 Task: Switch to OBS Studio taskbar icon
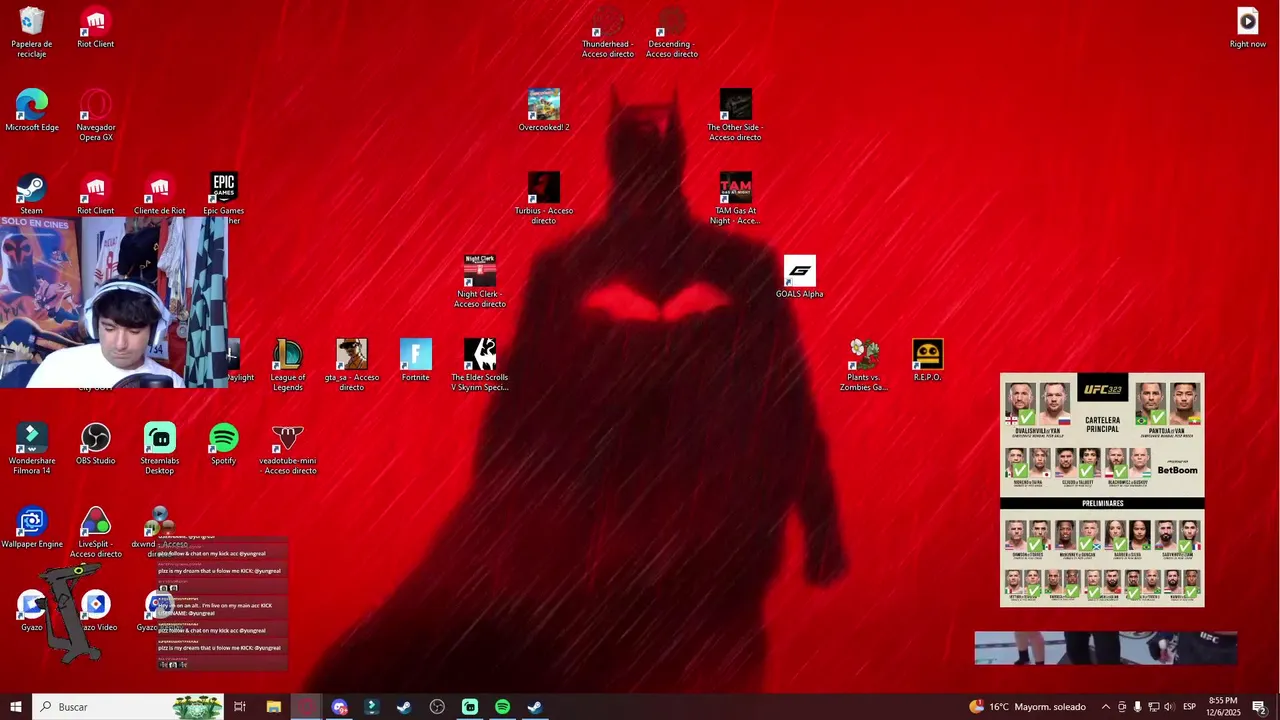(x=437, y=707)
